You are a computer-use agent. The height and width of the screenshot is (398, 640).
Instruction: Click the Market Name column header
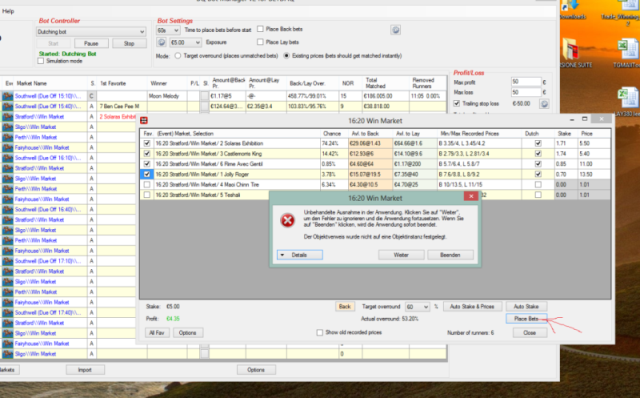tap(50, 83)
